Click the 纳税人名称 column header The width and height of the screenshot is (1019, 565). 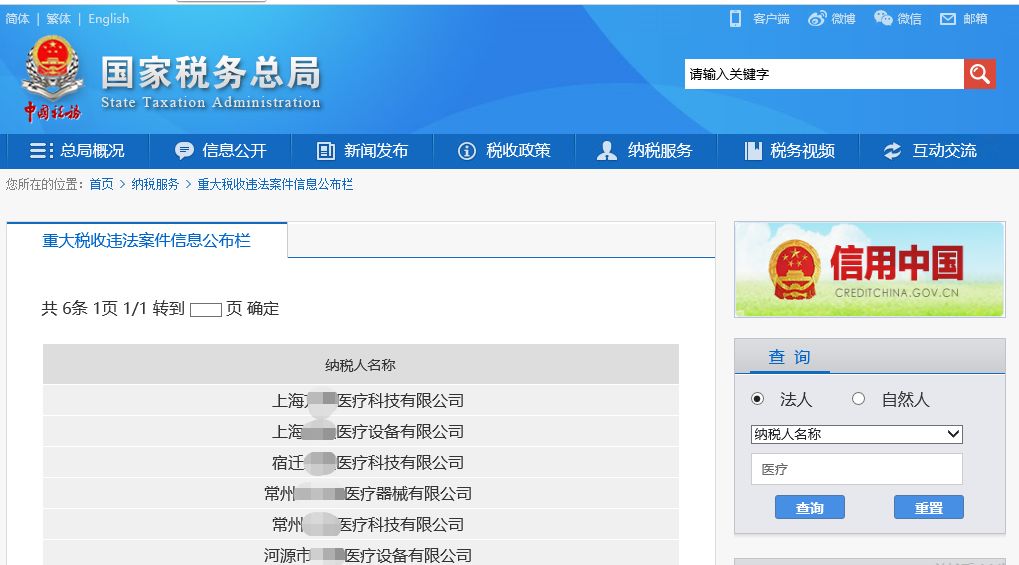(361, 365)
